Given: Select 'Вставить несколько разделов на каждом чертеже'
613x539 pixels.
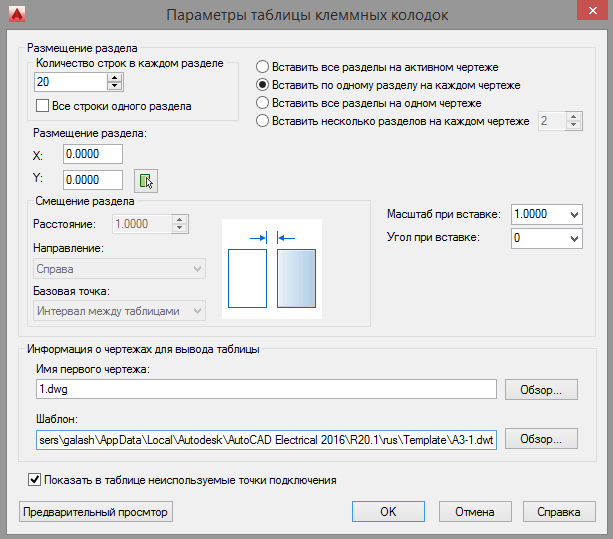Looking at the screenshot, I should click(262, 121).
